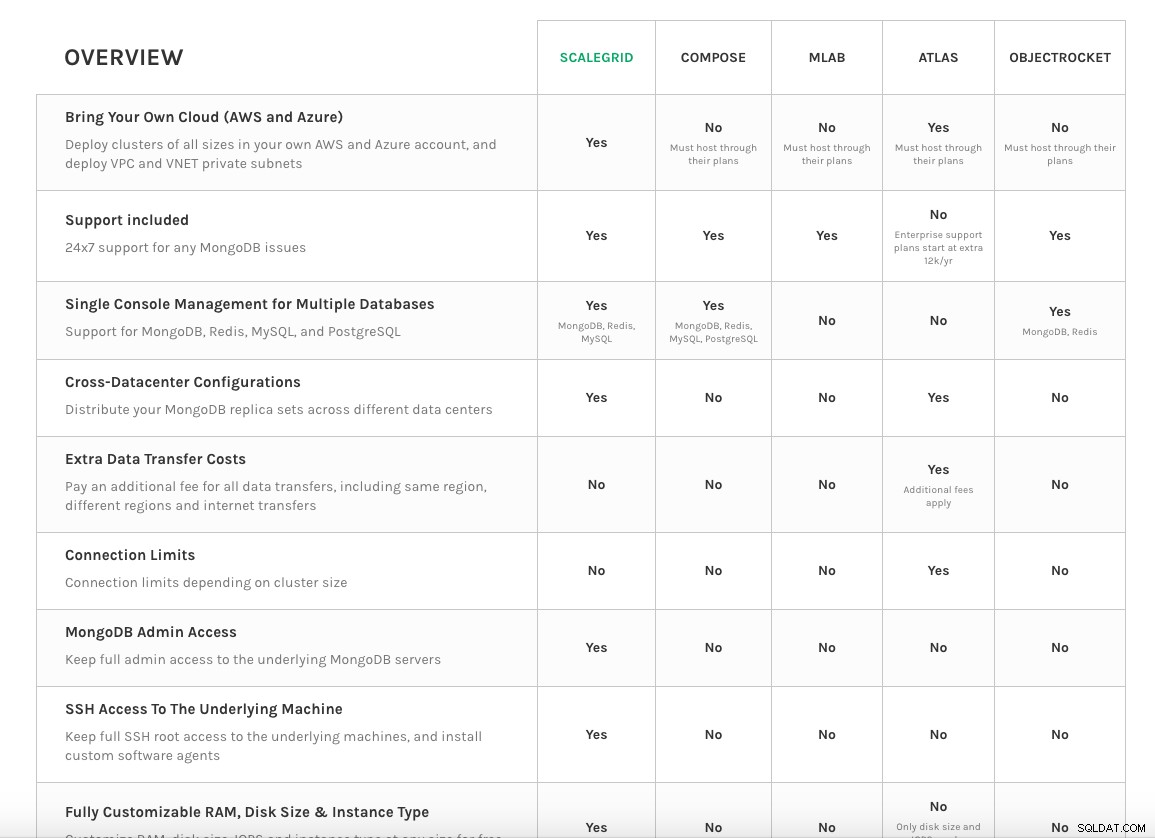
Task: Click the "Support included" row title
Action: click(127, 220)
